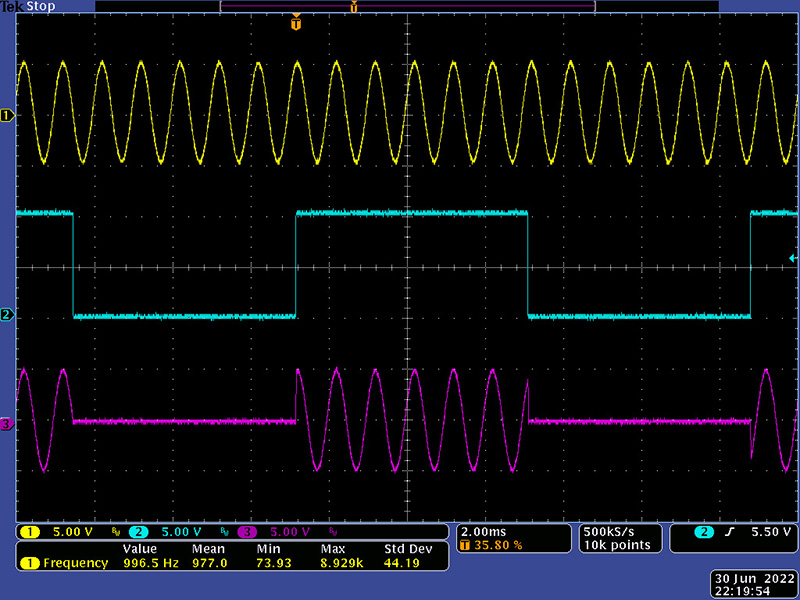
Task: Click the date and time display
Action: tap(755, 585)
